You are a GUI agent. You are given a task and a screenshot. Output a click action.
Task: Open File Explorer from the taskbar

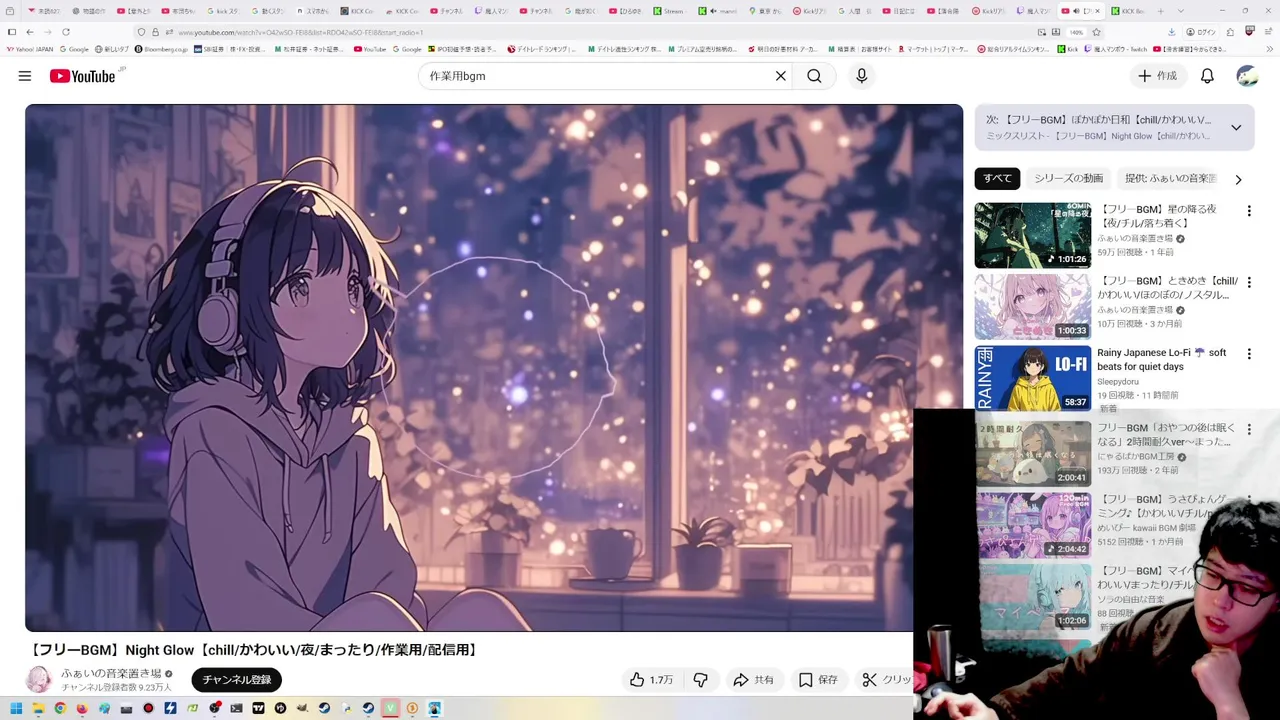click(x=38, y=709)
